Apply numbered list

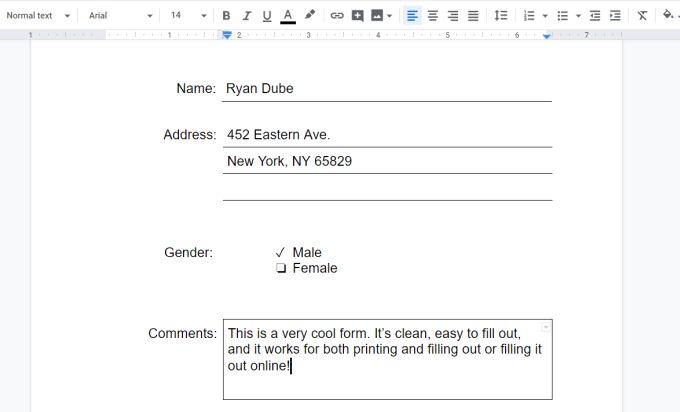click(x=529, y=16)
